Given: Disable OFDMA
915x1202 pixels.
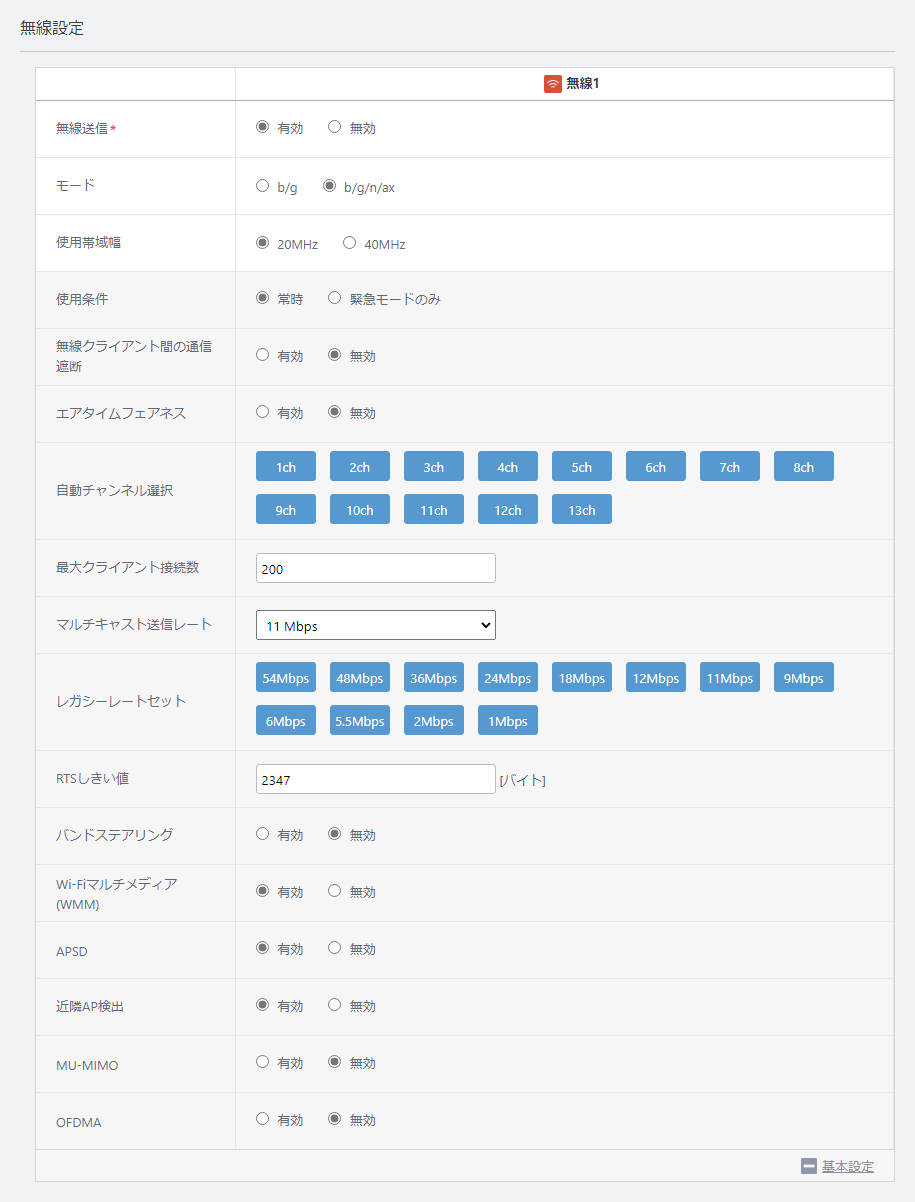Looking at the screenshot, I should [x=335, y=1118].
